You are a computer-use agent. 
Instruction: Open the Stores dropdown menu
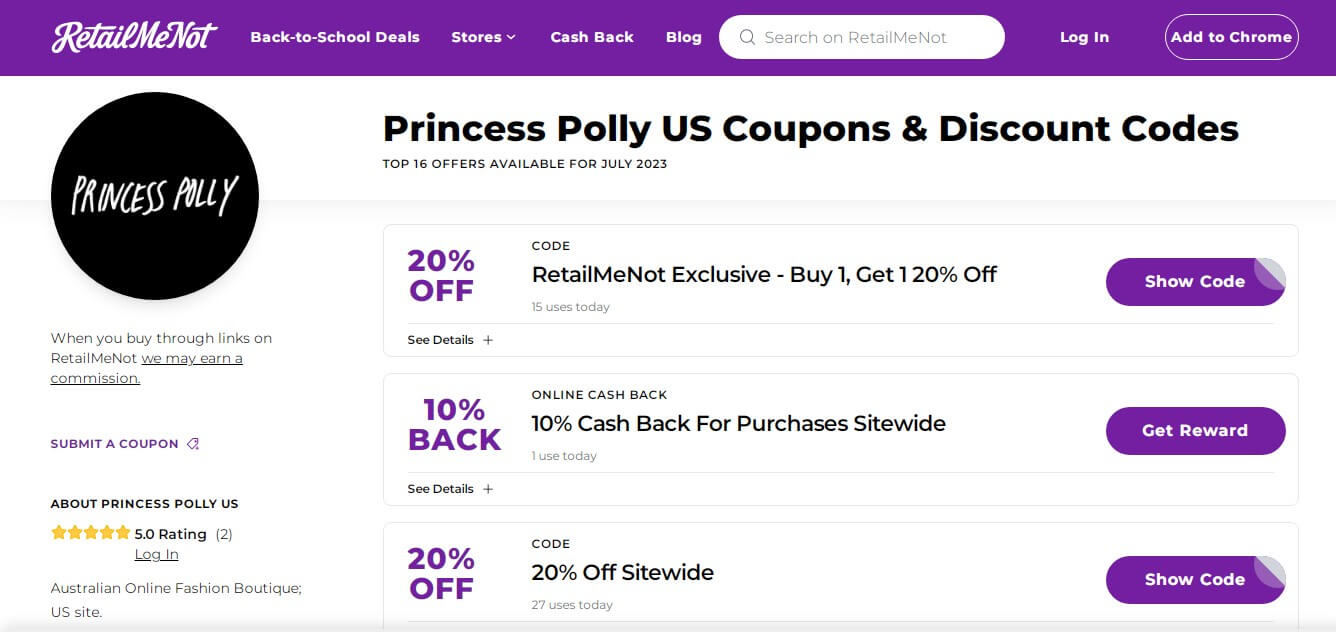pyautogui.click(x=484, y=37)
